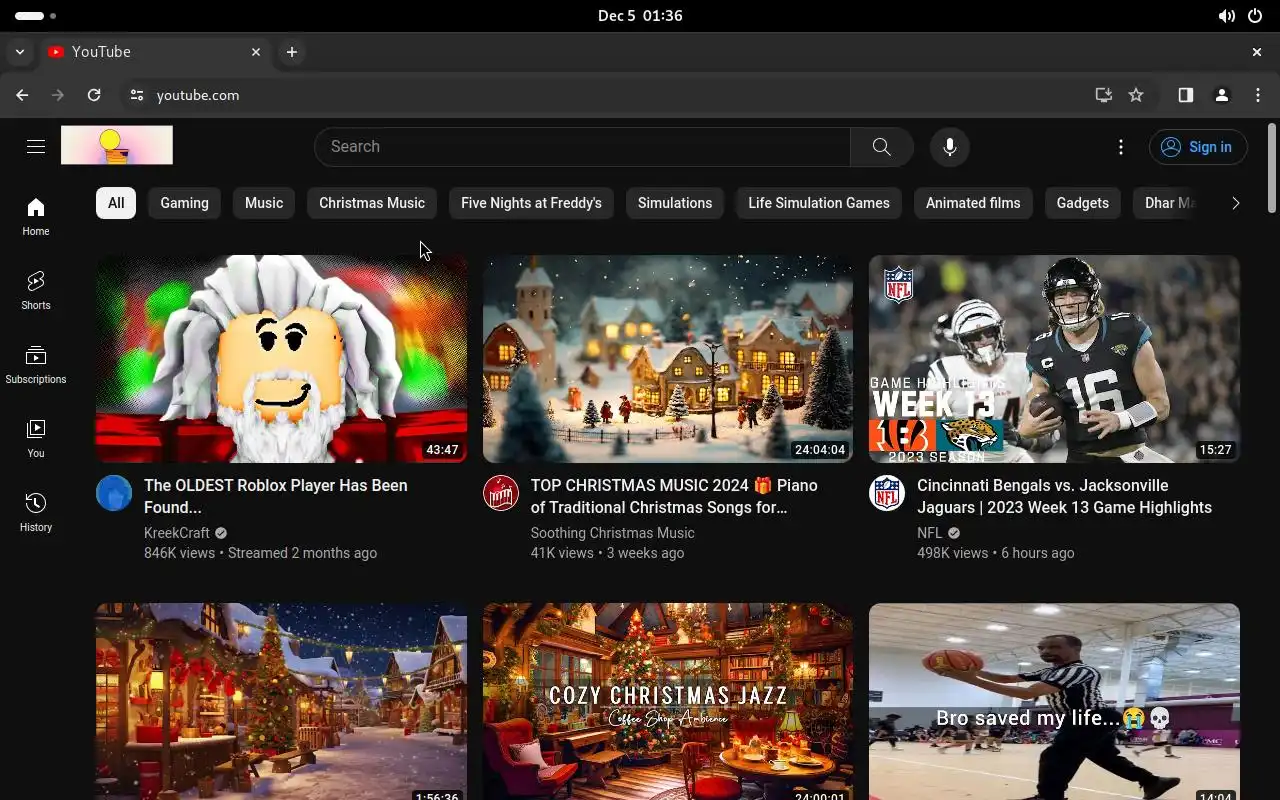
Task: Play the Cozy Christmas Jazz thumbnail
Action: tap(668, 701)
